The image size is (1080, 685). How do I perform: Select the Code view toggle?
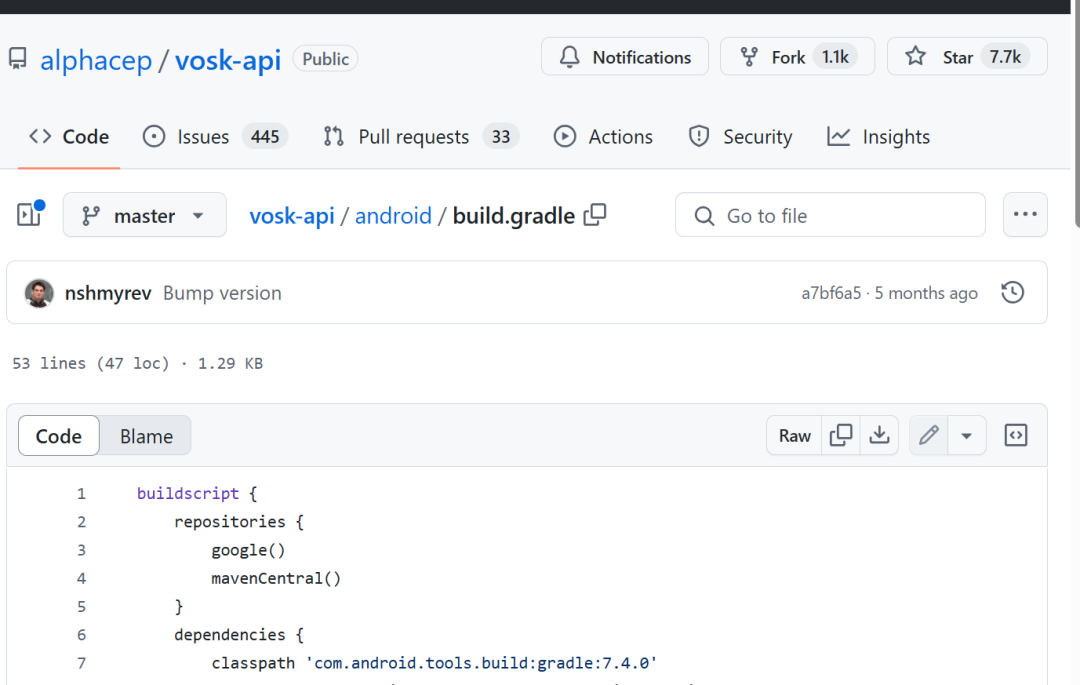coord(59,436)
